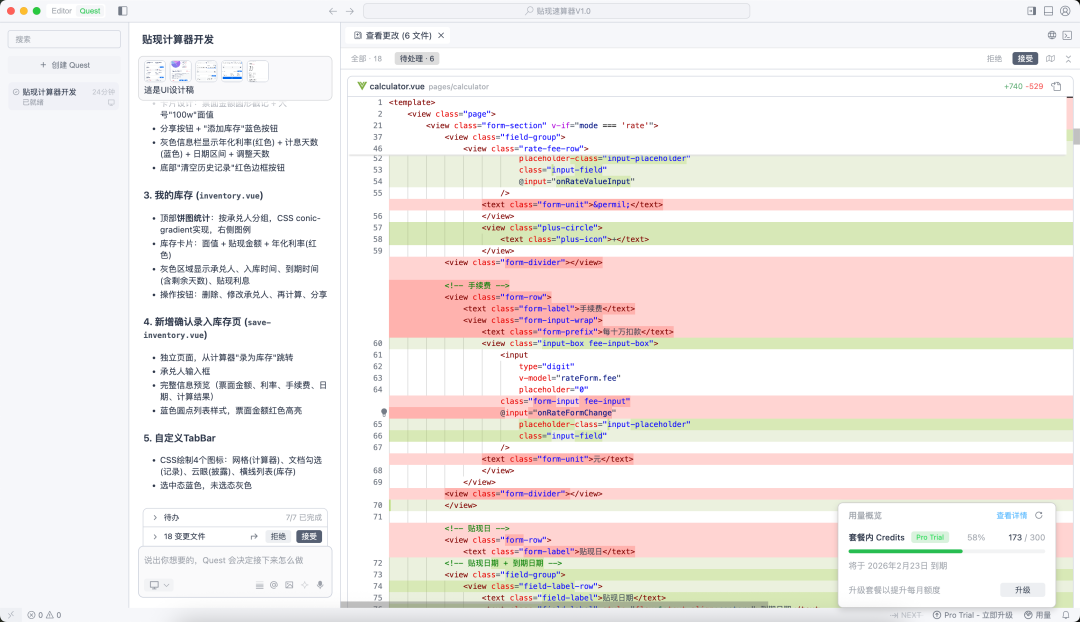Image resolution: width=1080 pixels, height=622 pixels.
Task: Click the image attachment icon in chat
Action: pyautogui.click(x=289, y=585)
